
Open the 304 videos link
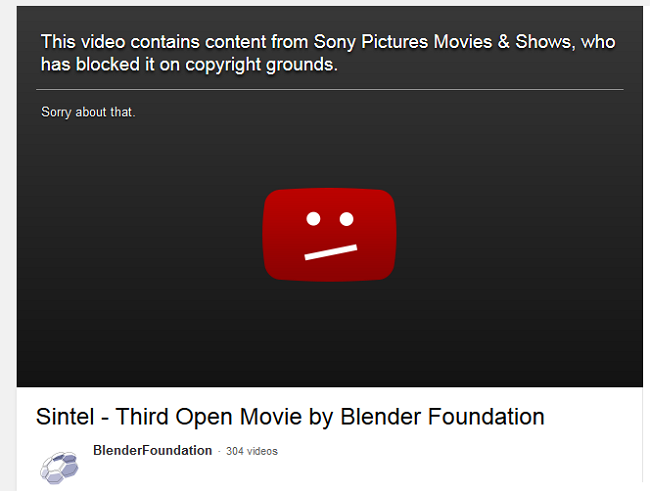click(x=252, y=451)
